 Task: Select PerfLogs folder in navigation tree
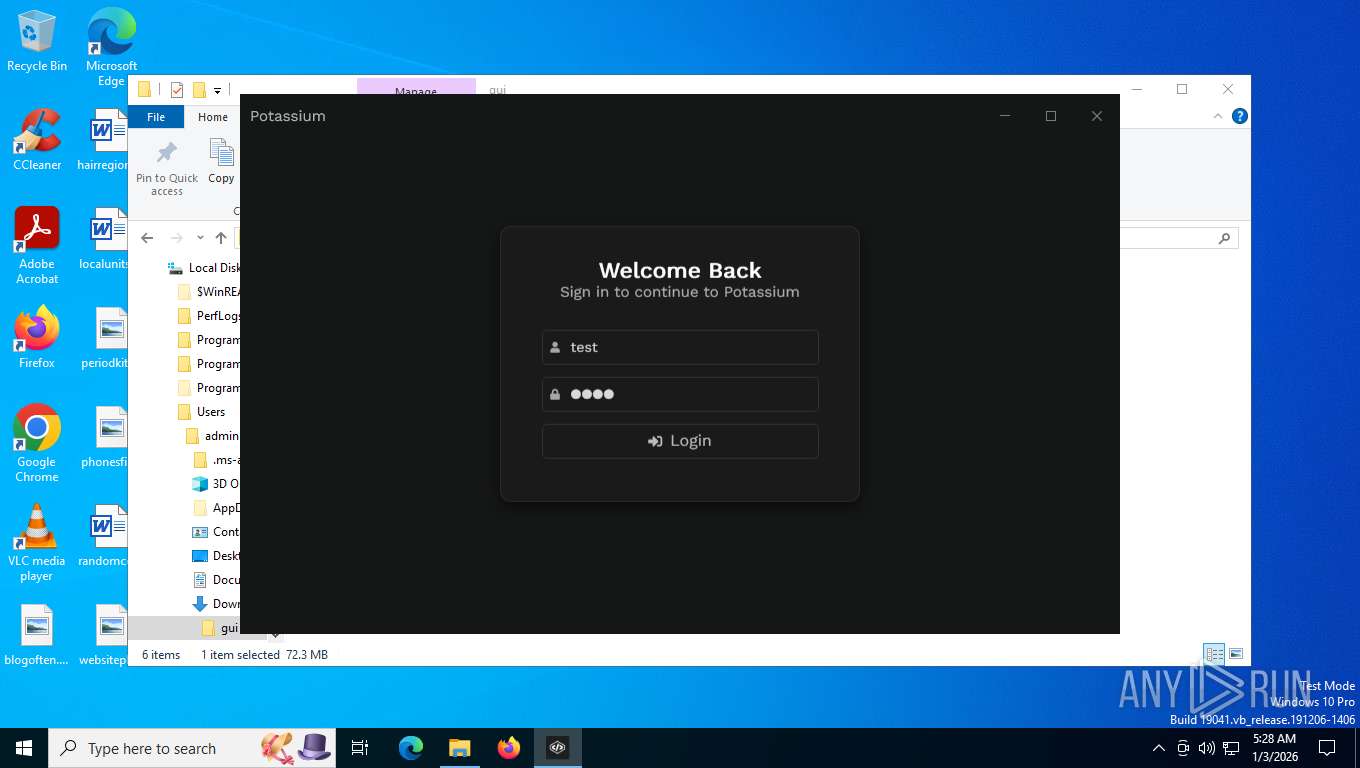pyautogui.click(x=208, y=316)
